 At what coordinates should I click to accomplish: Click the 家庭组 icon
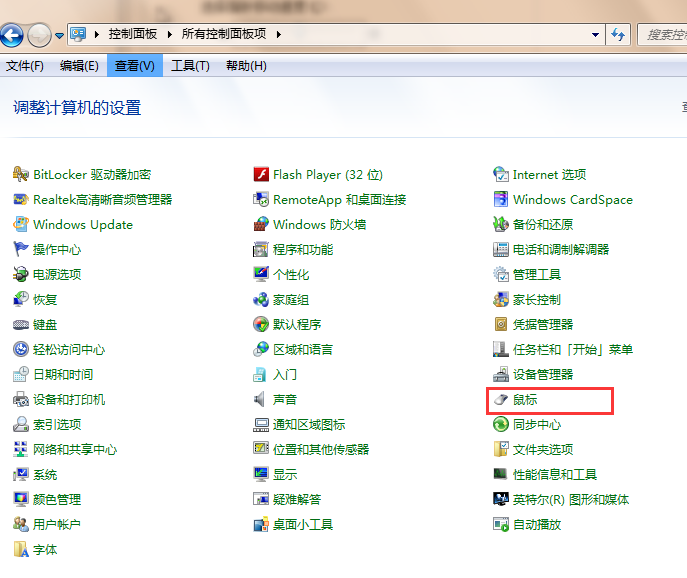click(261, 299)
